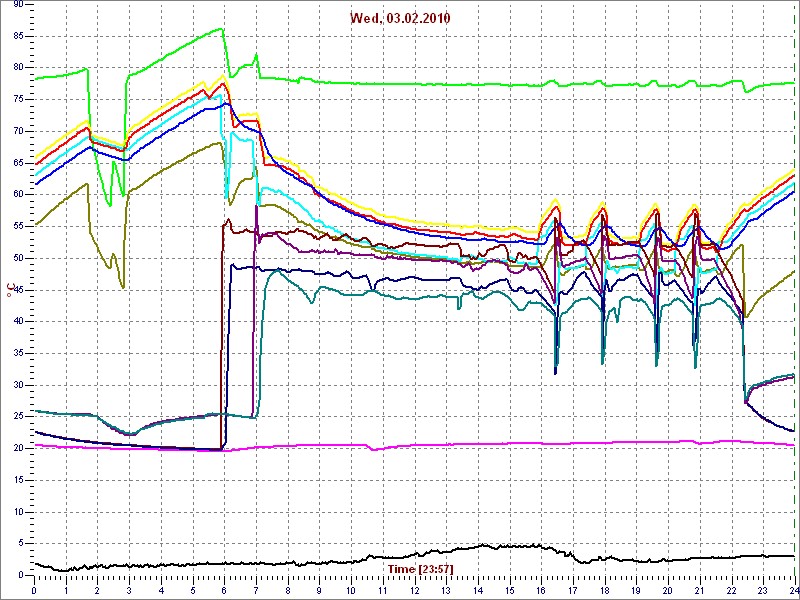Click "40" on the temperature axis
800x600 pixels.
click(x=18, y=321)
